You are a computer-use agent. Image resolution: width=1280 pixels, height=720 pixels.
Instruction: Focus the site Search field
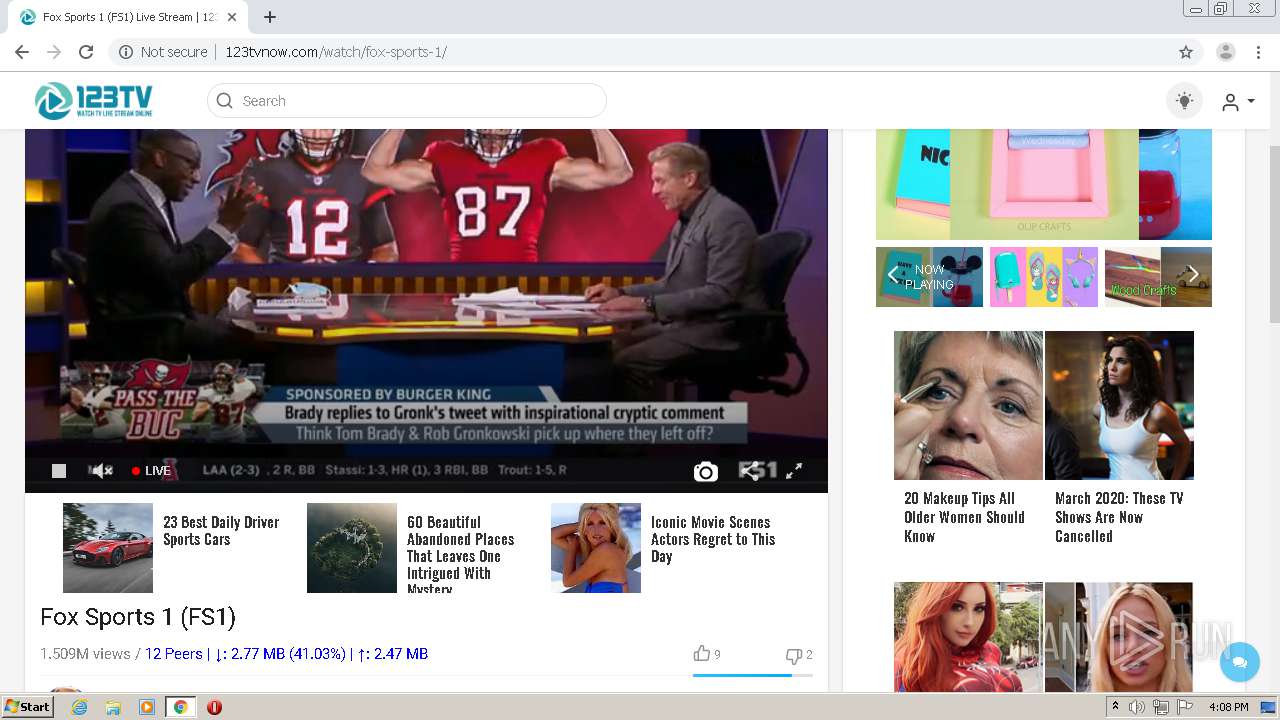pyautogui.click(x=407, y=101)
